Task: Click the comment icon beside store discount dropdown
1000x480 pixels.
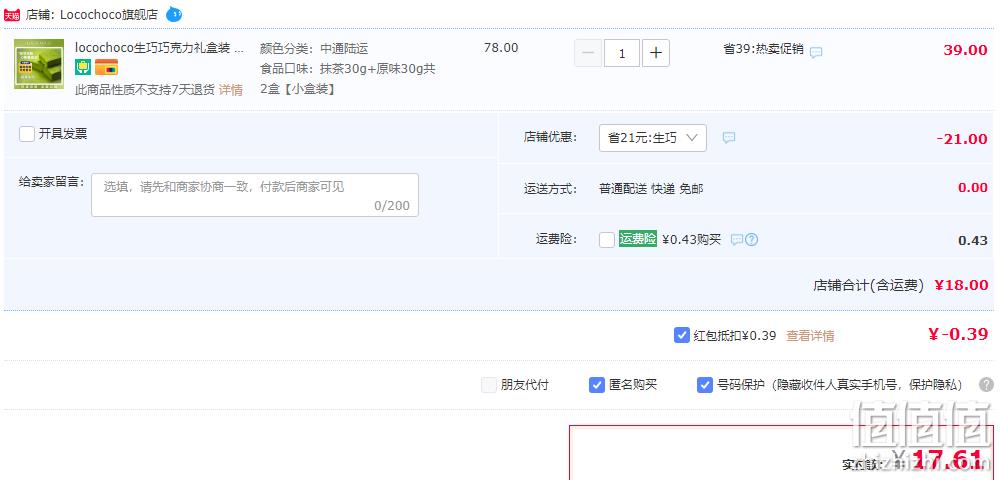Action: (729, 138)
